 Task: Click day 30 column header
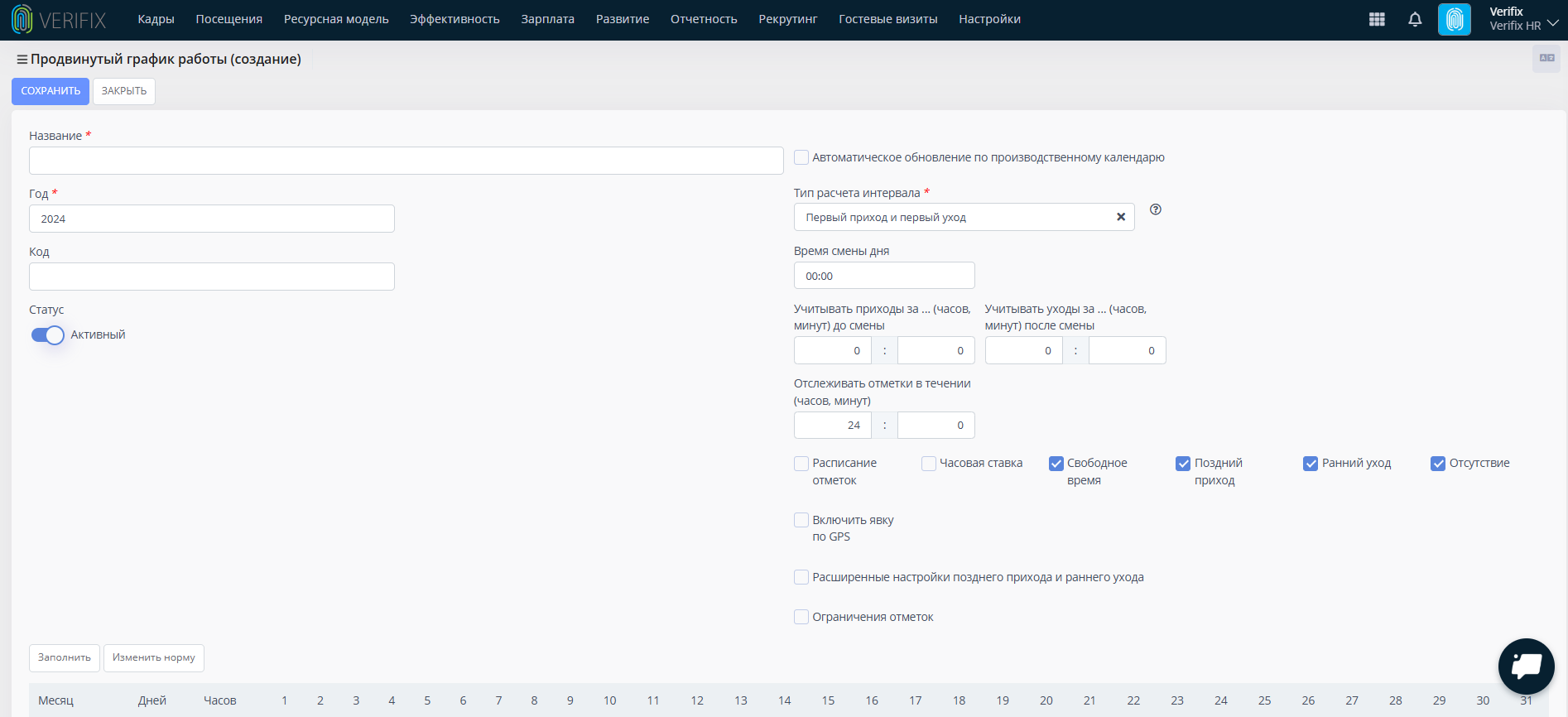pyautogui.click(x=1483, y=700)
